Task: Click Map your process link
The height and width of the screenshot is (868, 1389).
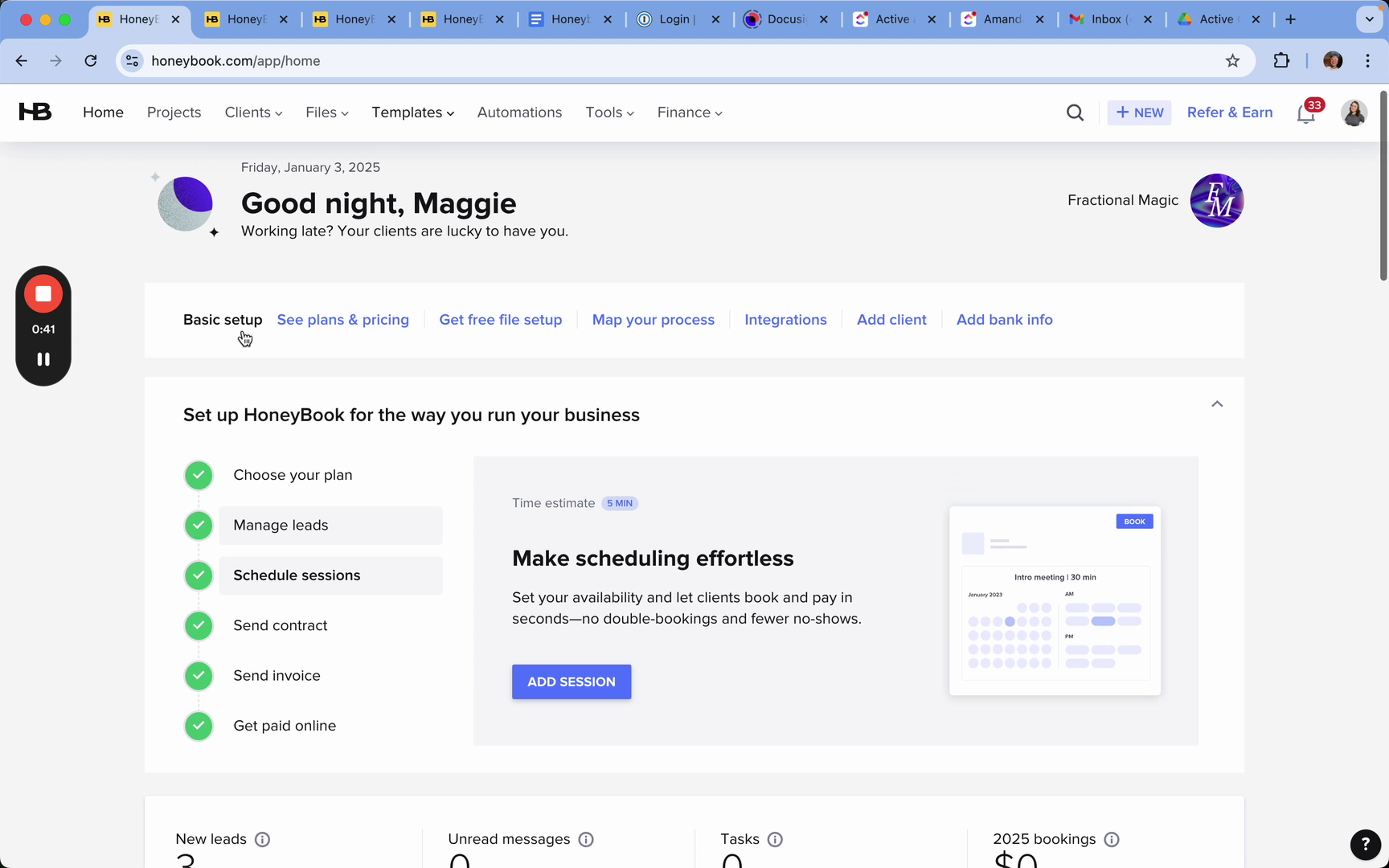Action: click(x=654, y=320)
